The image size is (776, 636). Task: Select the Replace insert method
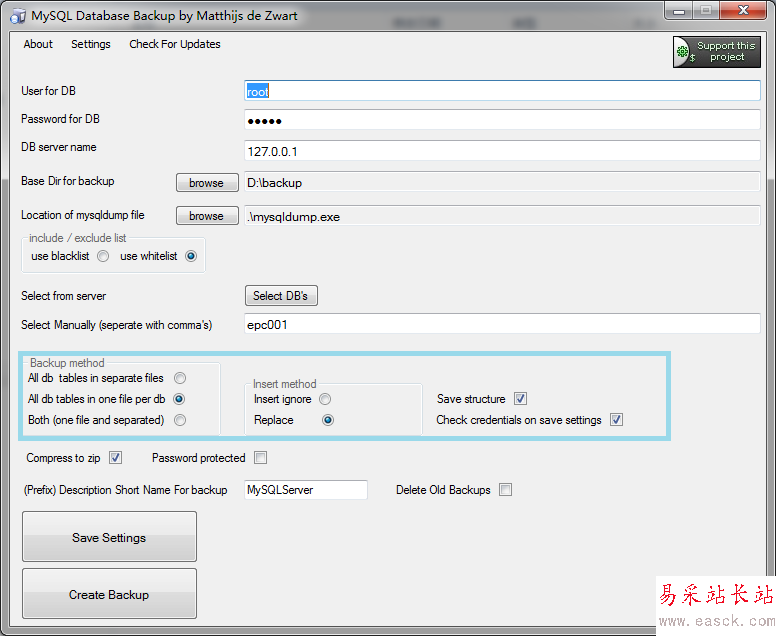point(328,420)
